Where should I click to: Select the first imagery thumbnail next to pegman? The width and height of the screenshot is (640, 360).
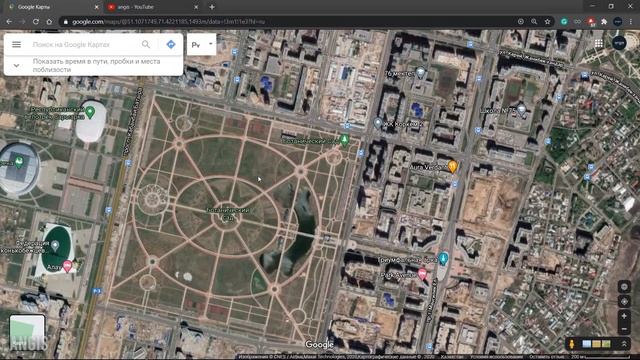point(587,344)
